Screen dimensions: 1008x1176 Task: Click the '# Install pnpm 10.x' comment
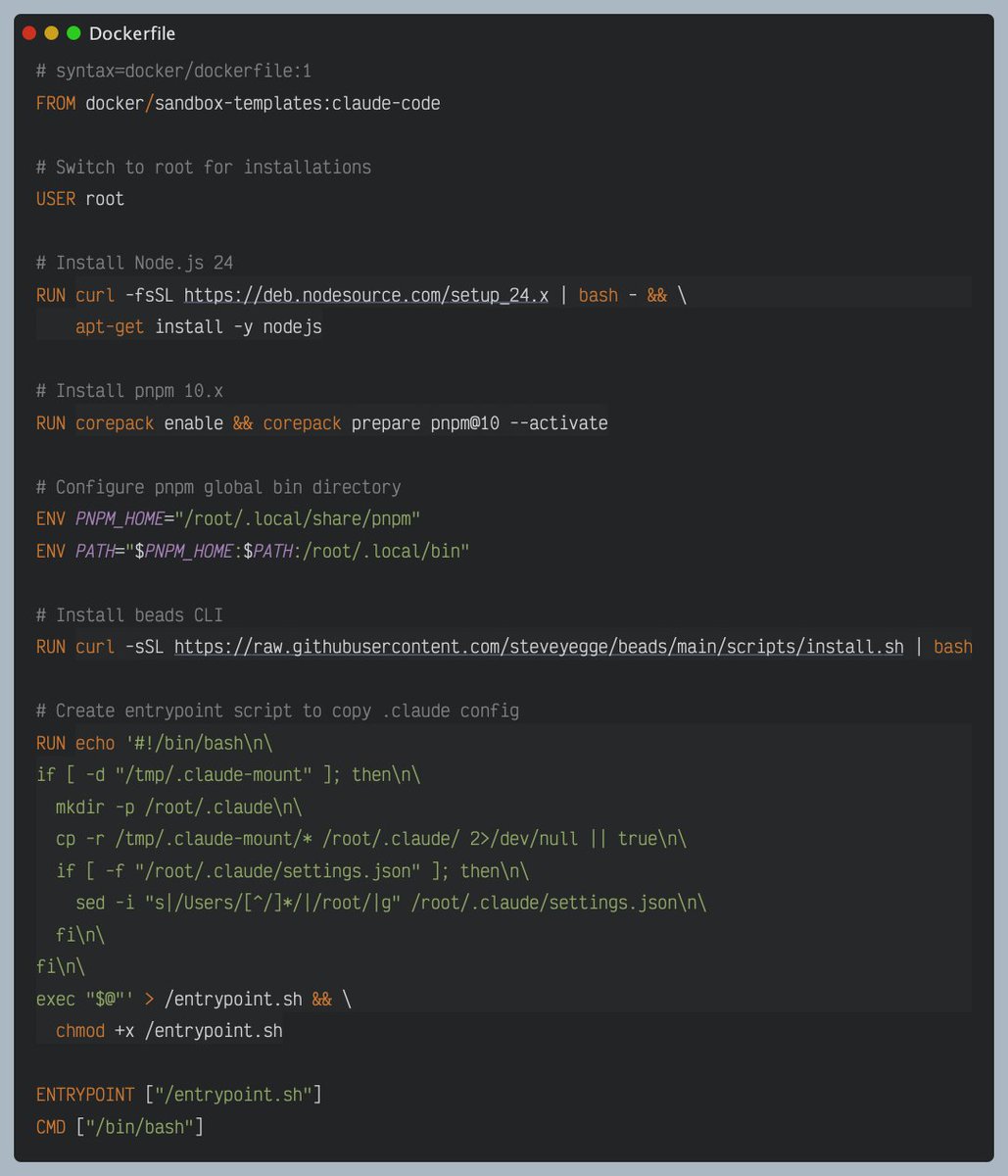click(x=129, y=391)
